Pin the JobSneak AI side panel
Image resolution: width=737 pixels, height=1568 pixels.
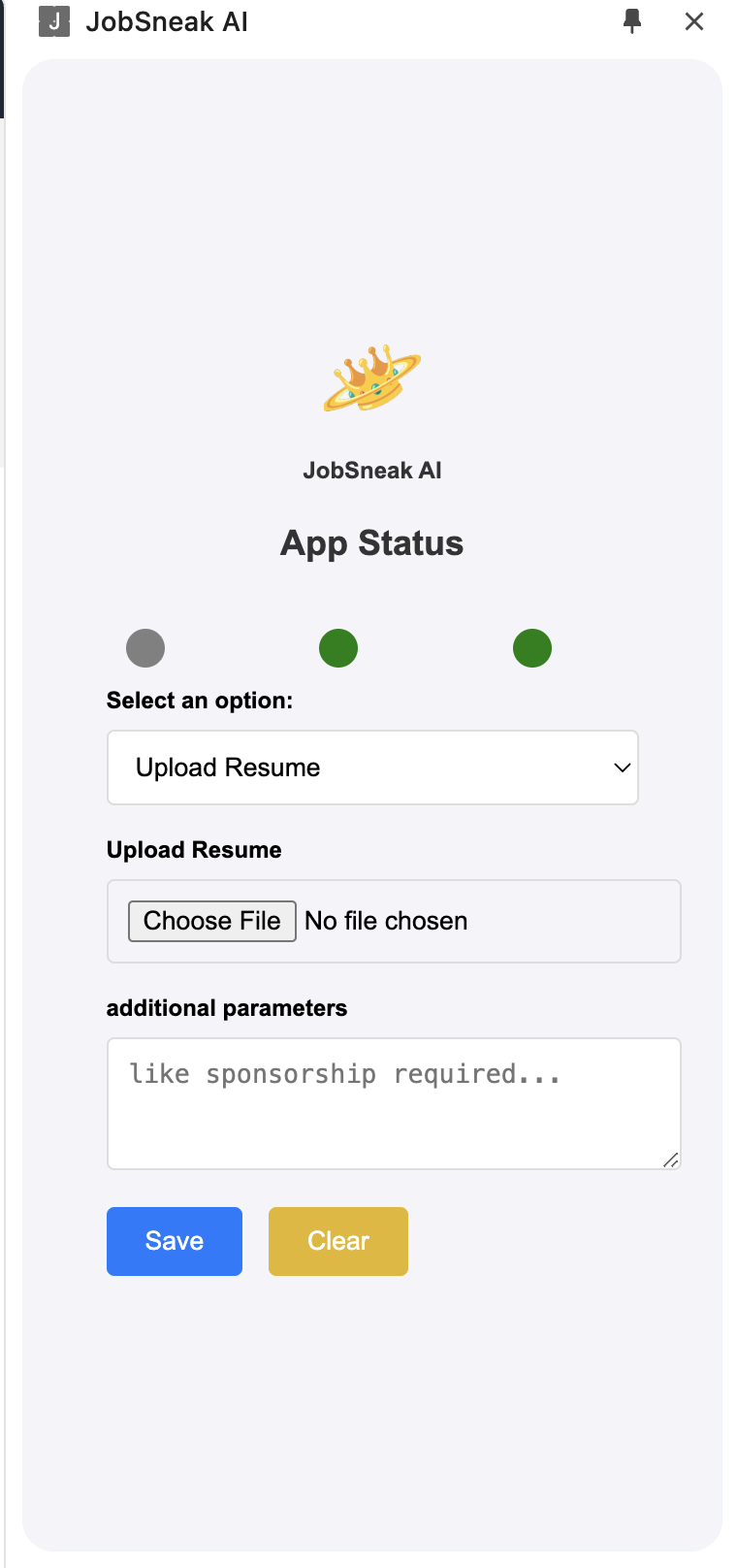(x=632, y=21)
